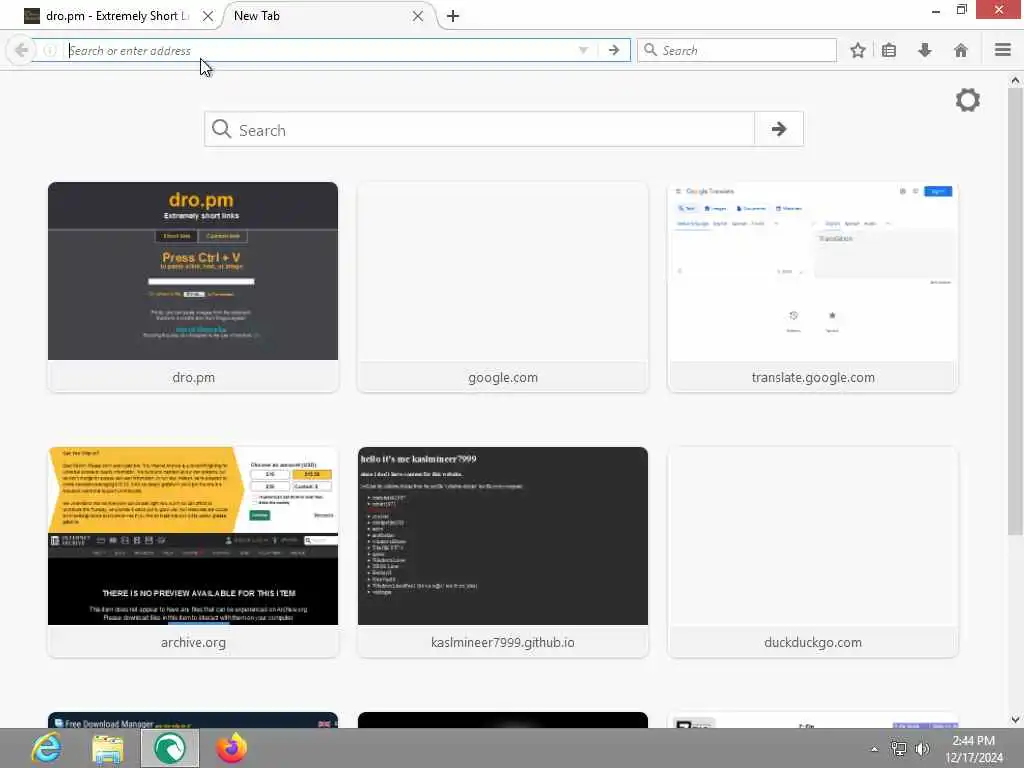Click the duckduckgo.com tile label

click(x=812, y=643)
